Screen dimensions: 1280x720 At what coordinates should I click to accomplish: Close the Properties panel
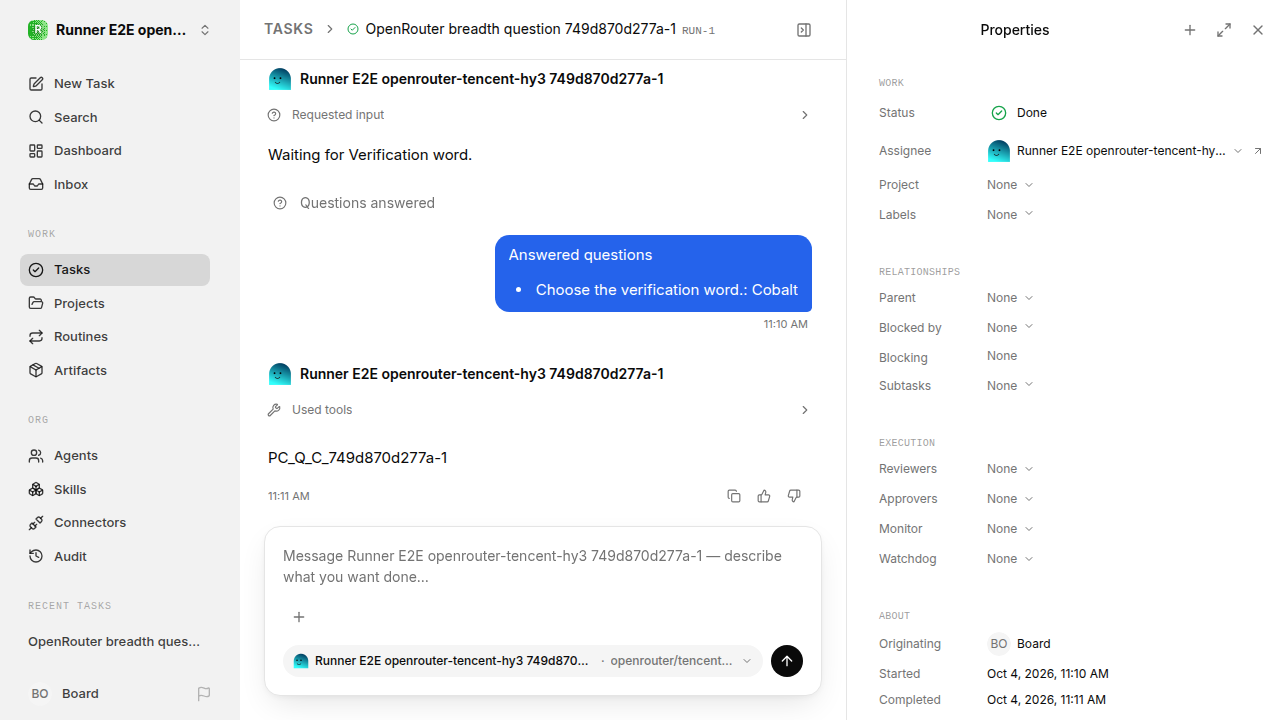(1258, 30)
